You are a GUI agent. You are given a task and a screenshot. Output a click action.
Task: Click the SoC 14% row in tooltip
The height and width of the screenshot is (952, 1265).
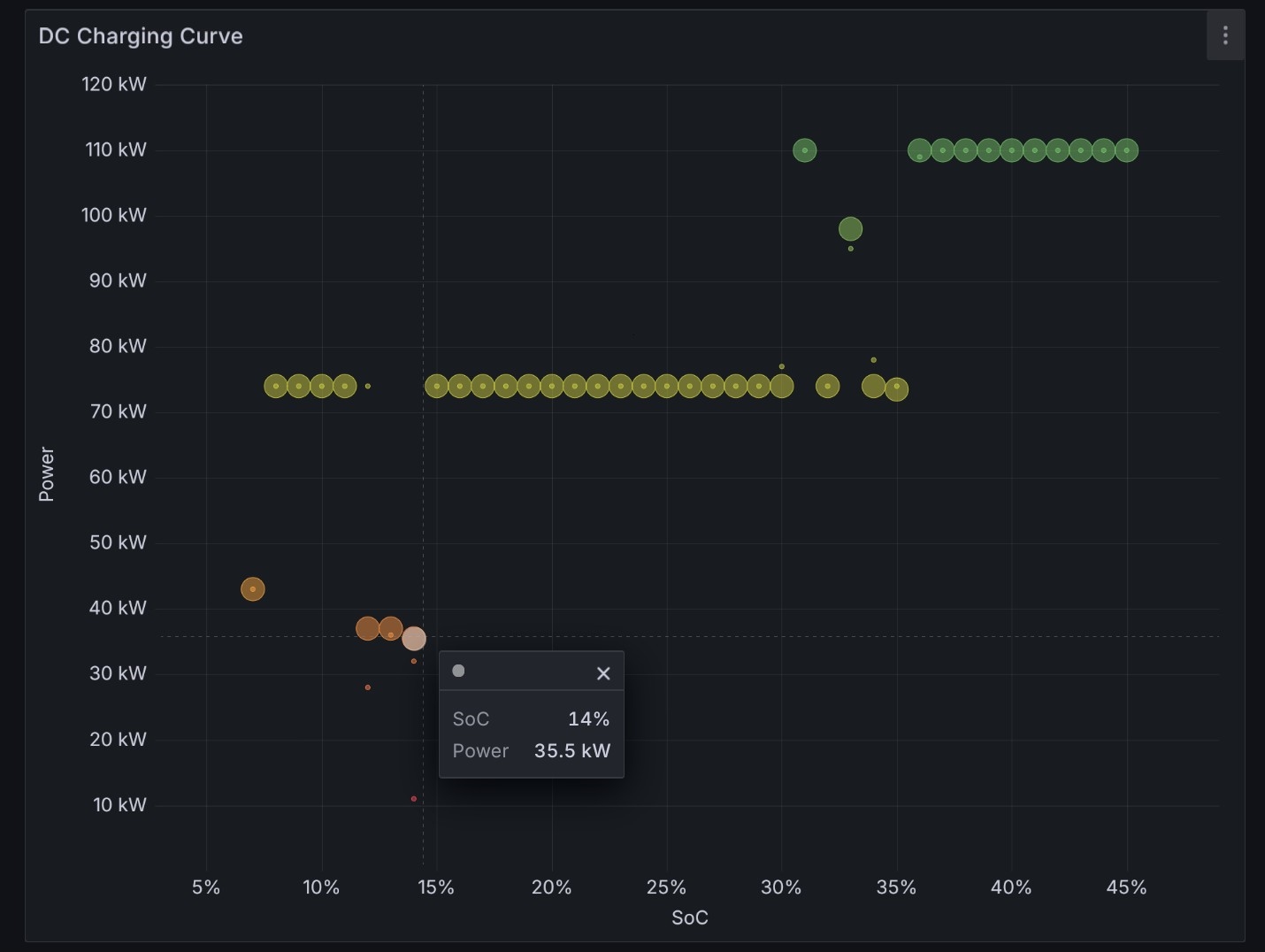531,719
